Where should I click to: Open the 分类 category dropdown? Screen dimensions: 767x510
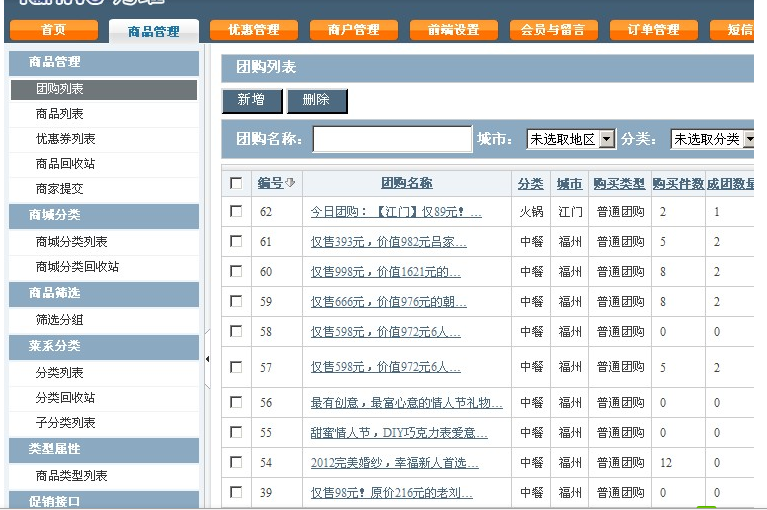713,140
